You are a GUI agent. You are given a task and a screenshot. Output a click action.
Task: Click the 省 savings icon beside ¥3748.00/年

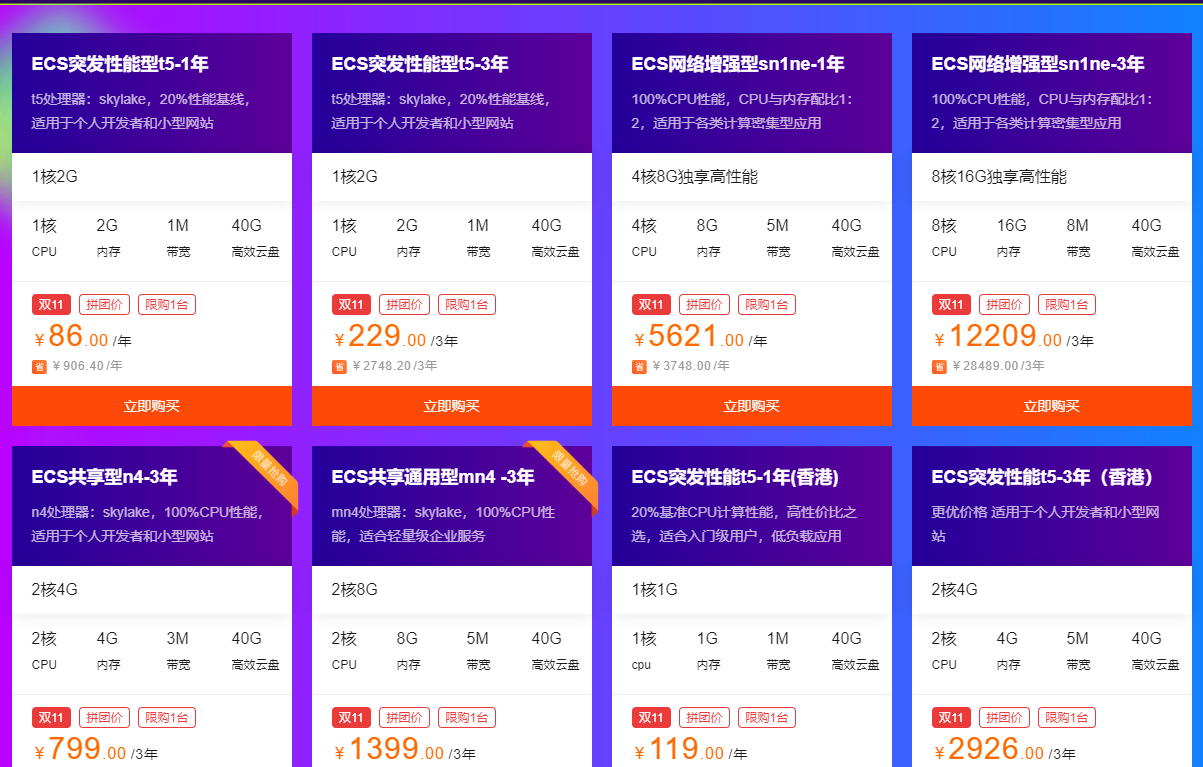639,366
